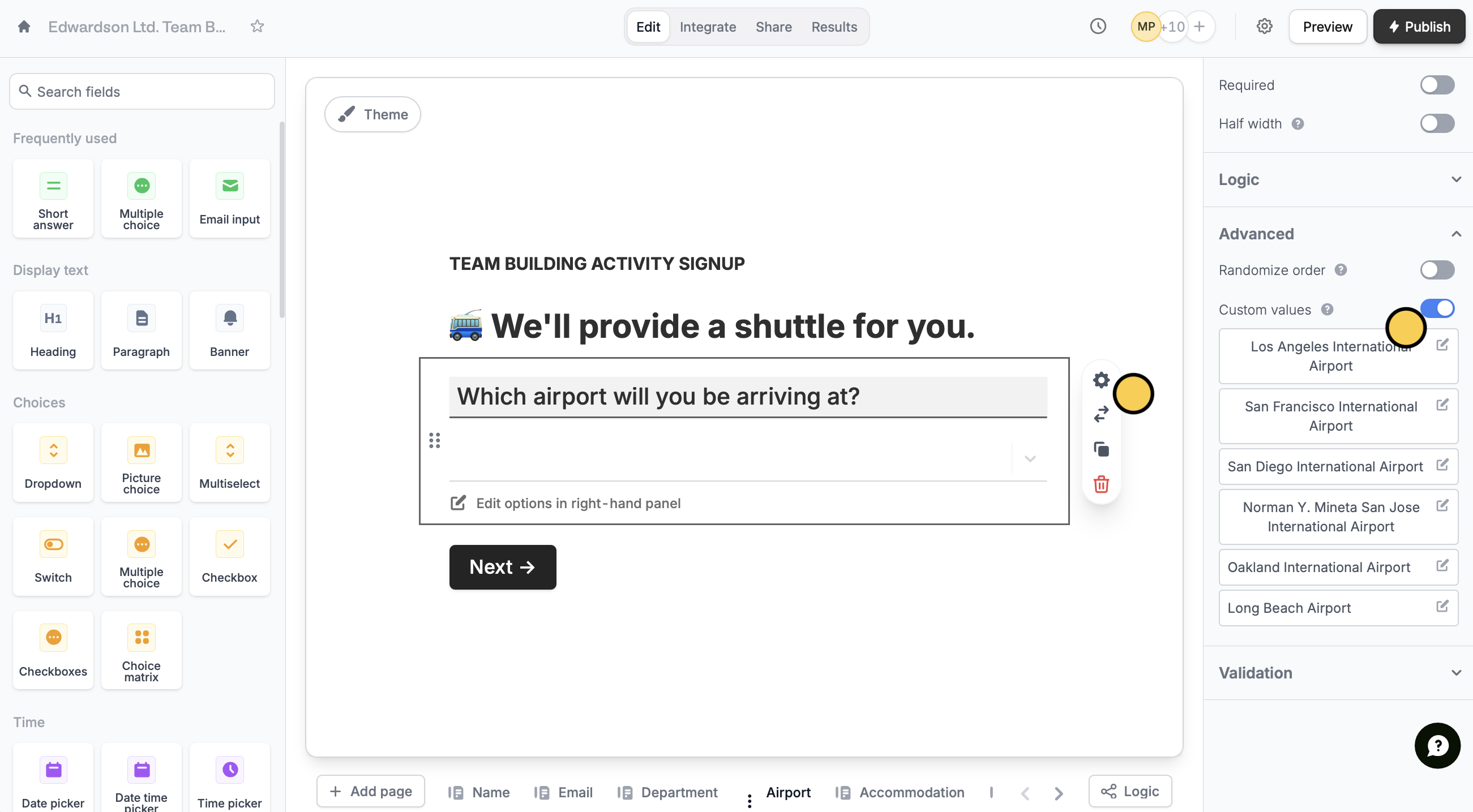
Task: Click the Publish button
Action: (x=1419, y=27)
